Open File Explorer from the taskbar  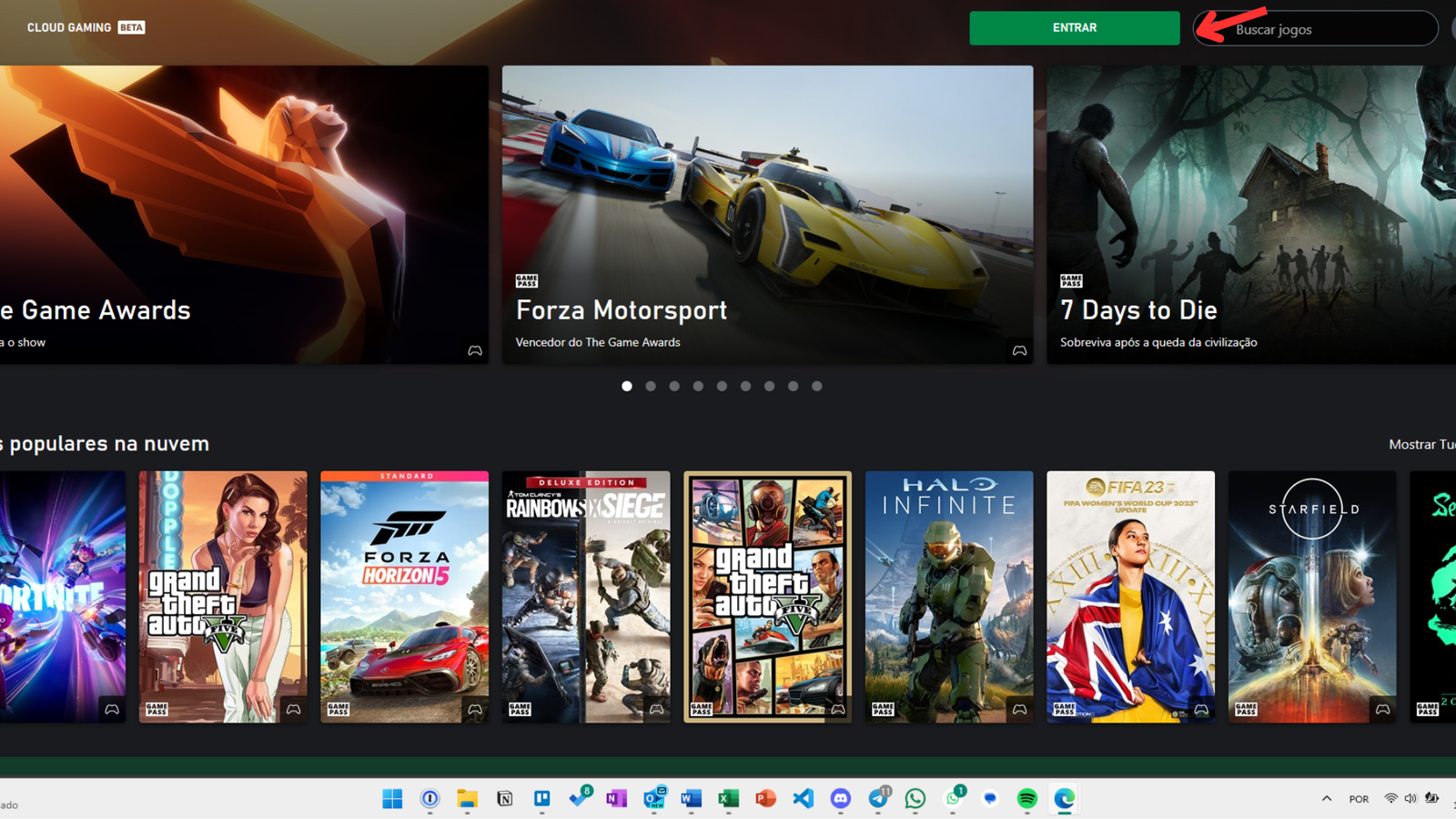467,798
